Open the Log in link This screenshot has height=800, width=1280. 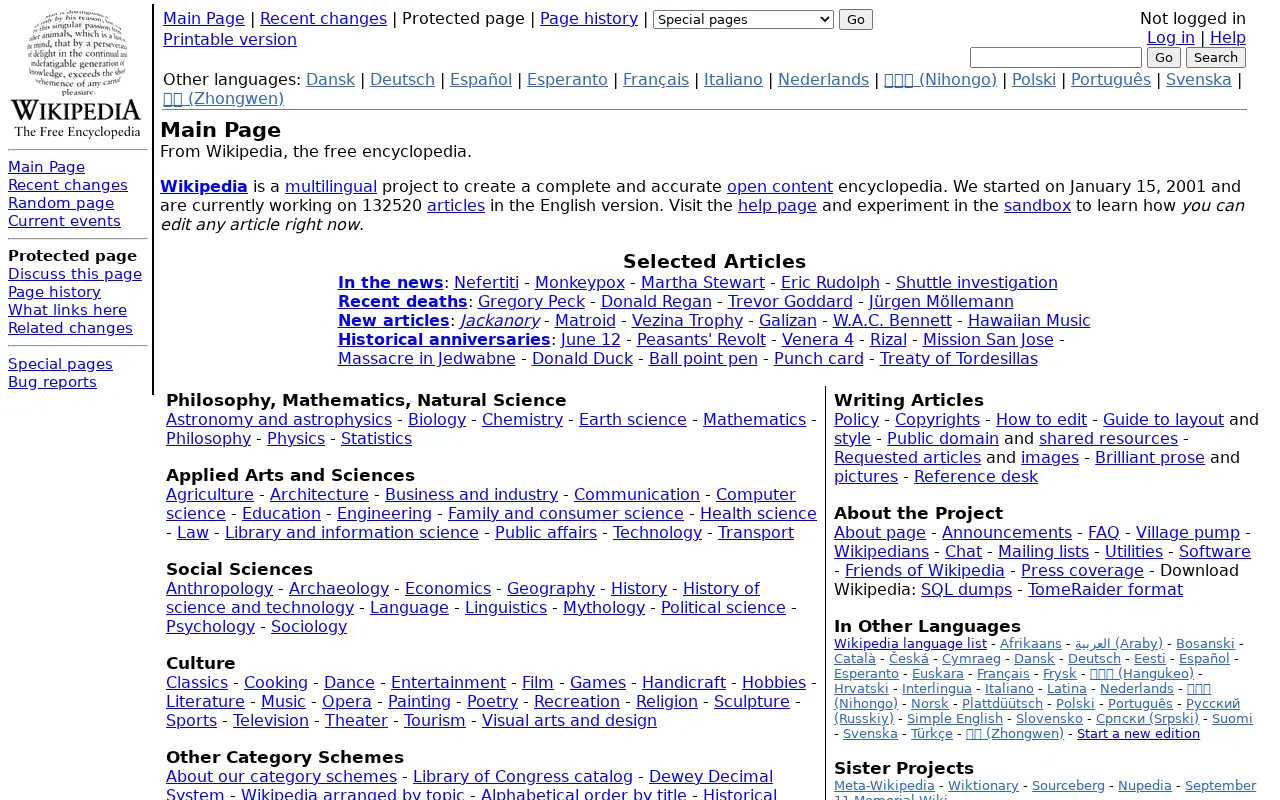tap(1171, 37)
